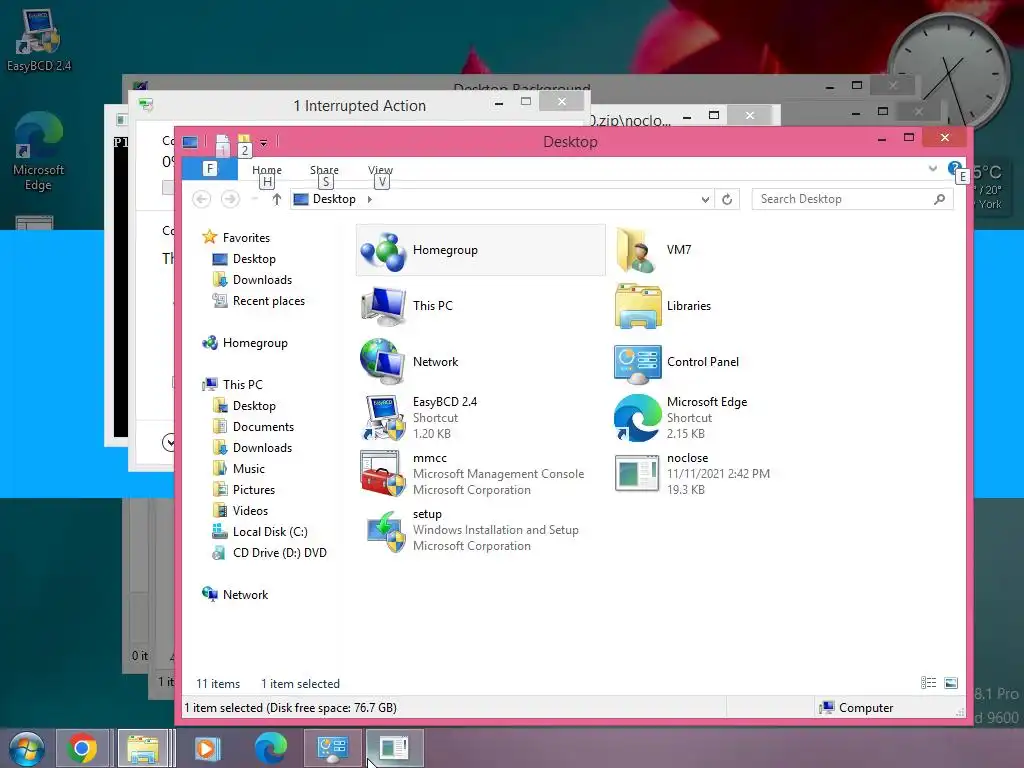Select the Network icon in file list
The height and width of the screenshot is (768, 1024).
click(x=383, y=362)
